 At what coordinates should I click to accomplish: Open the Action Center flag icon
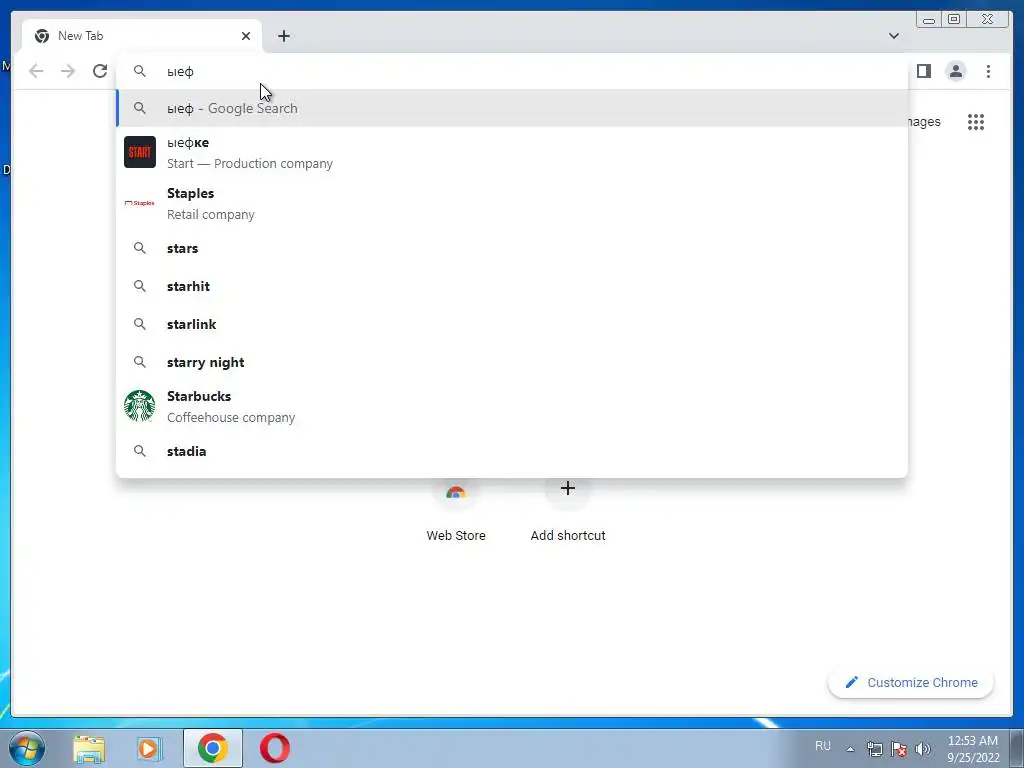[x=899, y=749]
